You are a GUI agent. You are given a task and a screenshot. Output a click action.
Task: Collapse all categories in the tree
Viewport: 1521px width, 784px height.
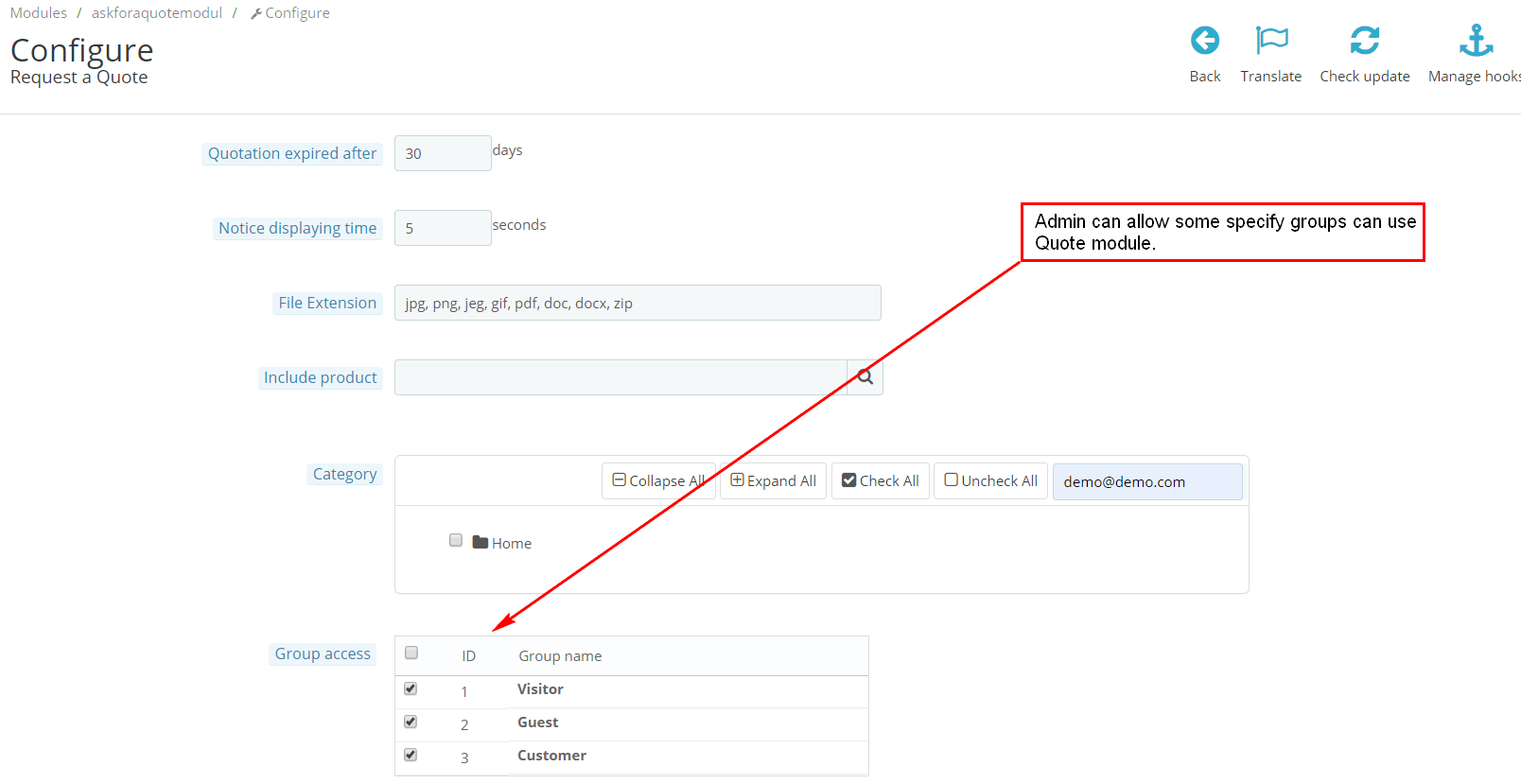(658, 480)
